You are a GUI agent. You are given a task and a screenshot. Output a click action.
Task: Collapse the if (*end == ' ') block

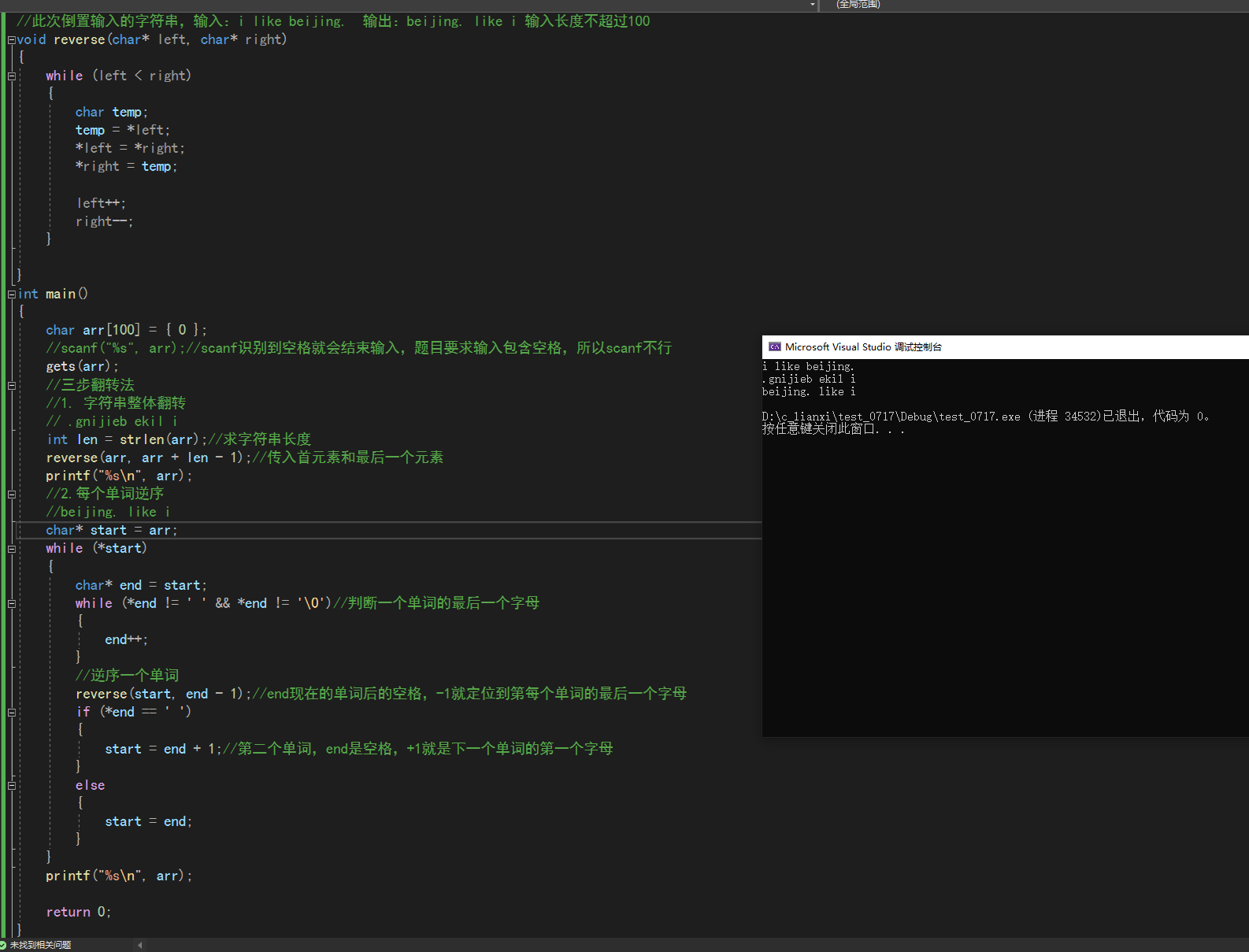[11, 713]
